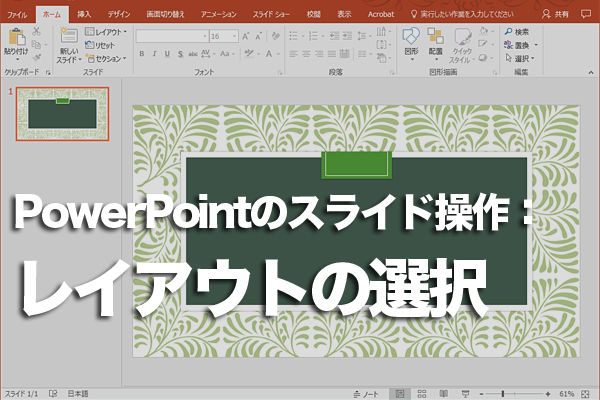Expand the Section (セクション) dropdown
Image resolution: width=600 pixels, height=400 pixels.
tap(107, 58)
